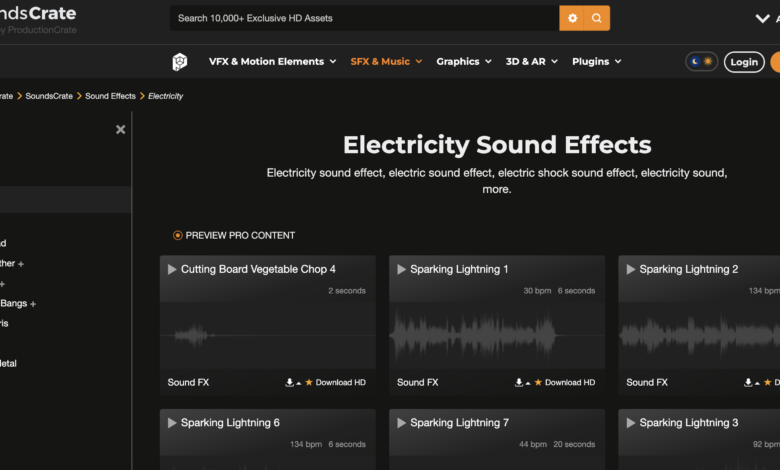Play Cutting Board Vegetable Chop 4 sound

(172, 269)
